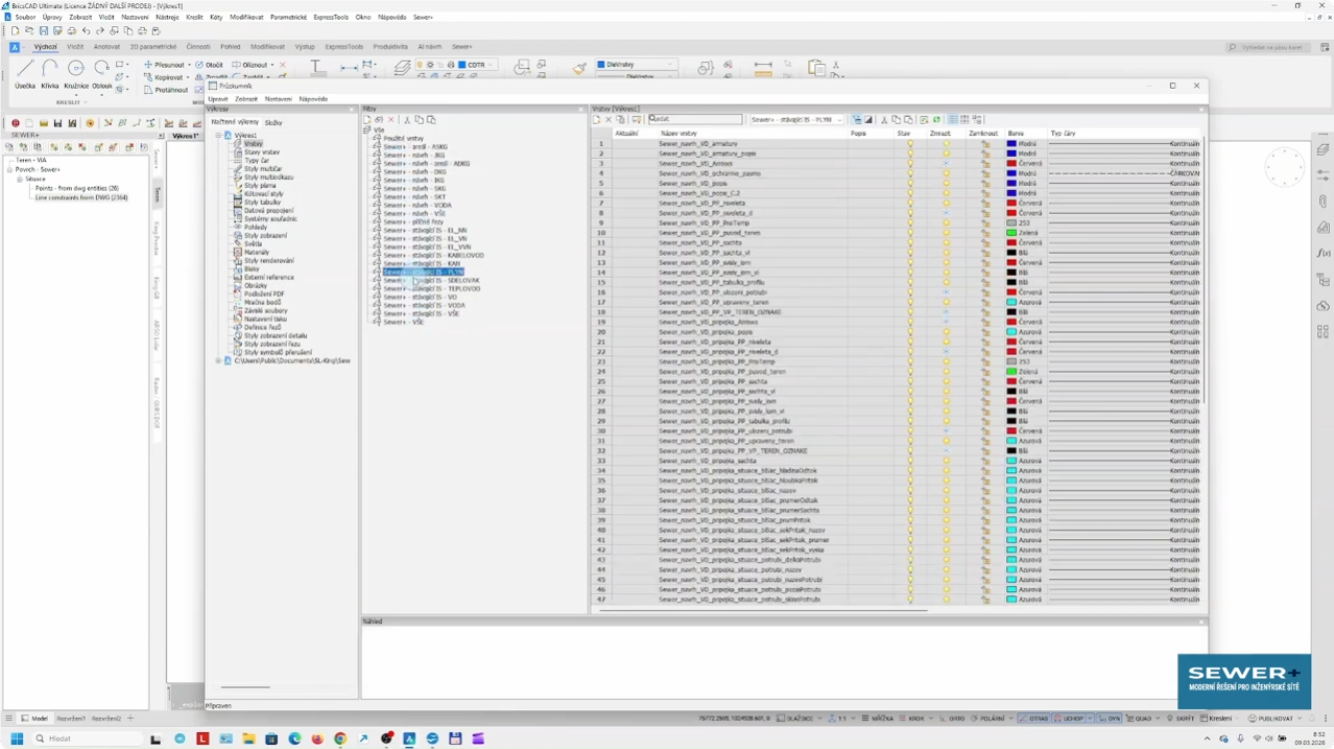Click green Zelená color swatch in row 10
1334x749 pixels.
pos(1011,233)
